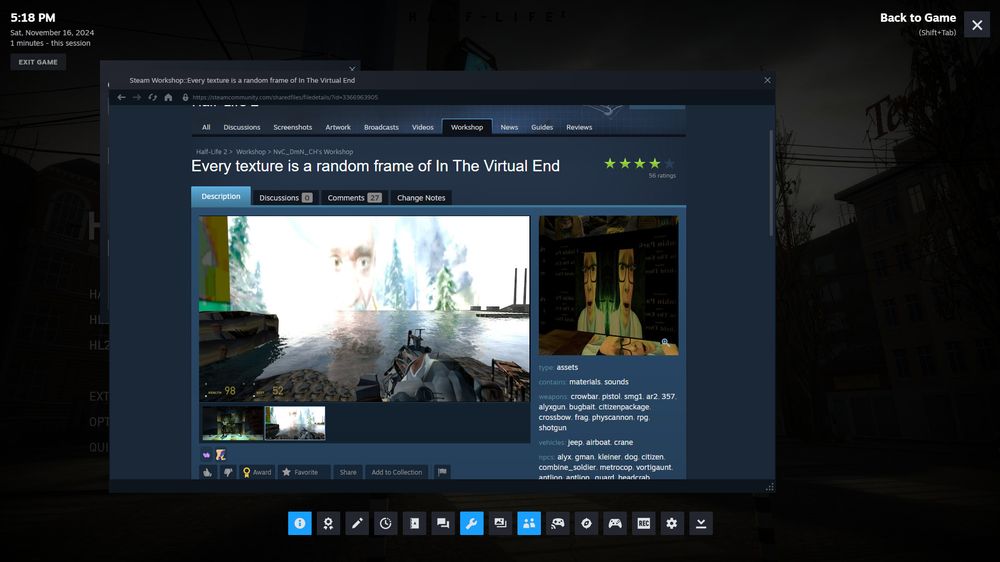Add the item to Favorites
This screenshot has height=562, width=1000.
tap(304, 472)
